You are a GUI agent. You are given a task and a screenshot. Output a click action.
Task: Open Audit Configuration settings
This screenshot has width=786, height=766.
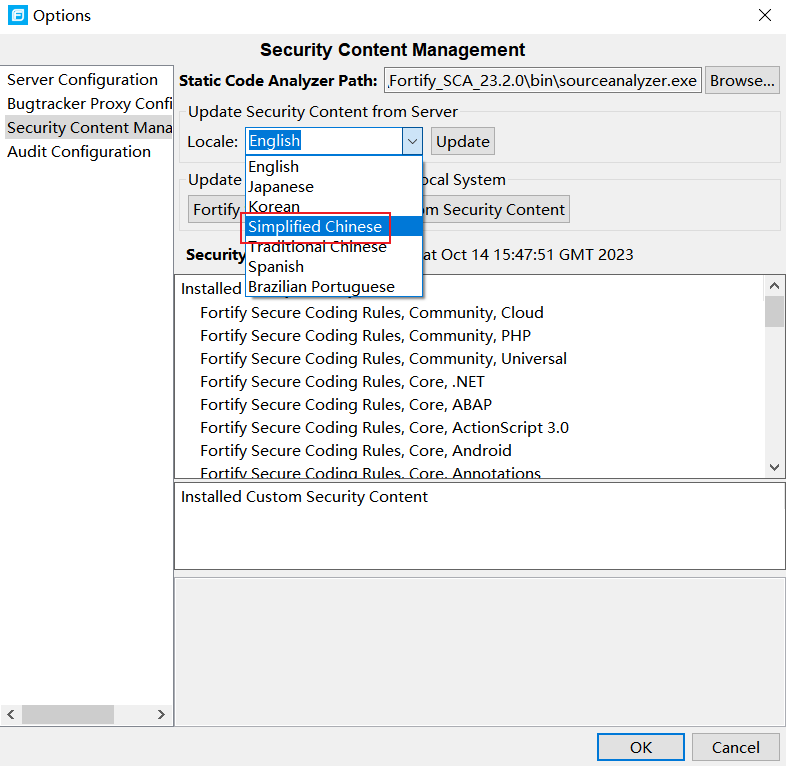(x=79, y=152)
